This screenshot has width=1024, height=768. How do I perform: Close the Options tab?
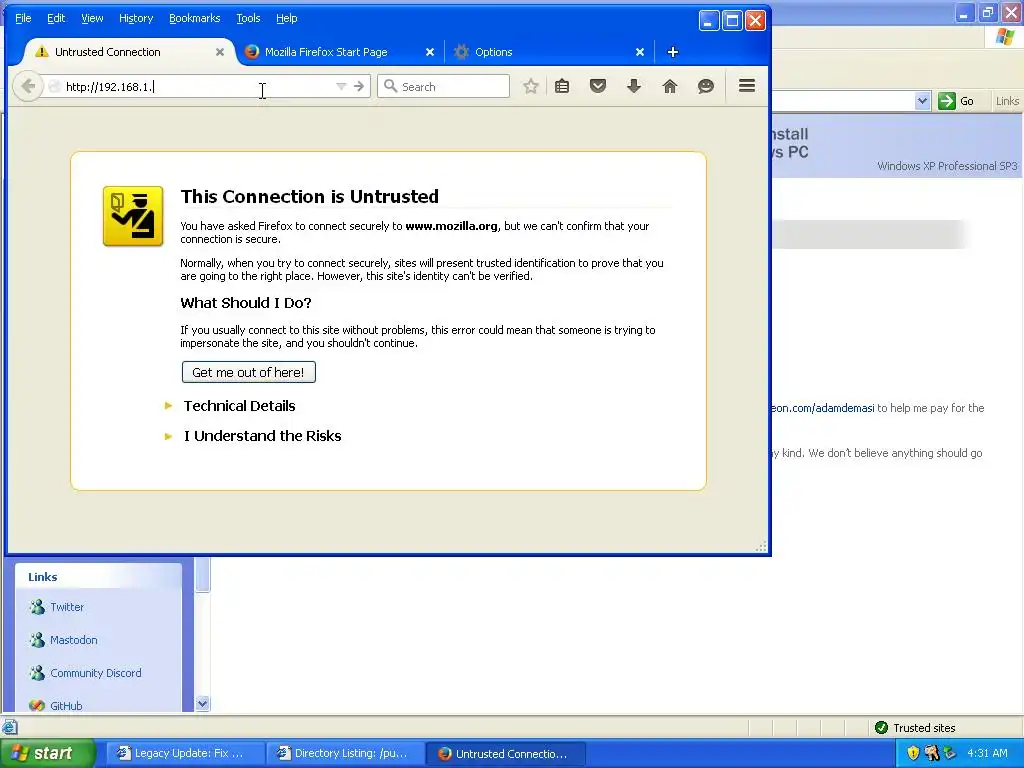coord(640,52)
